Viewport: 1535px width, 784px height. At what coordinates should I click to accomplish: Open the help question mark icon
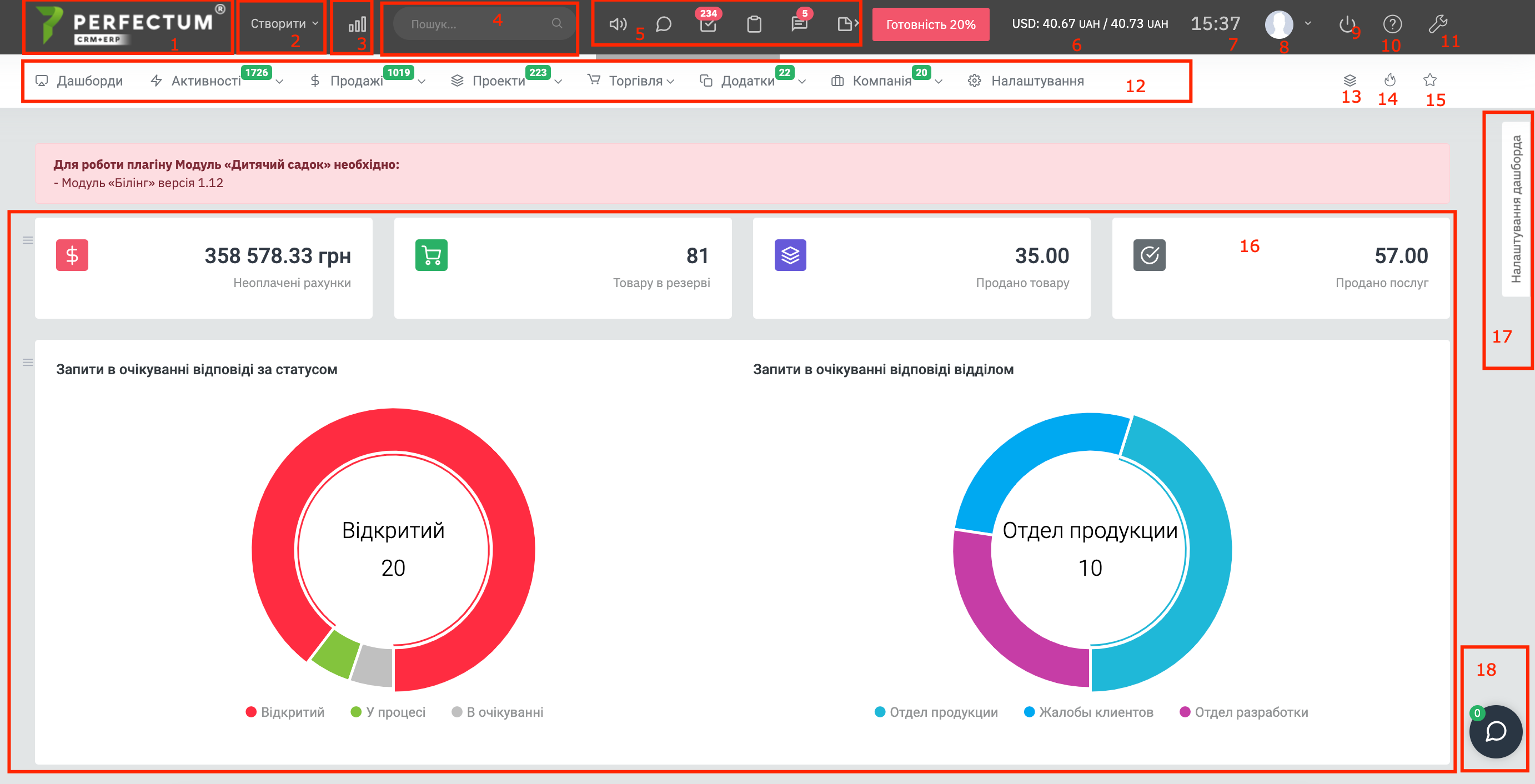(1392, 24)
